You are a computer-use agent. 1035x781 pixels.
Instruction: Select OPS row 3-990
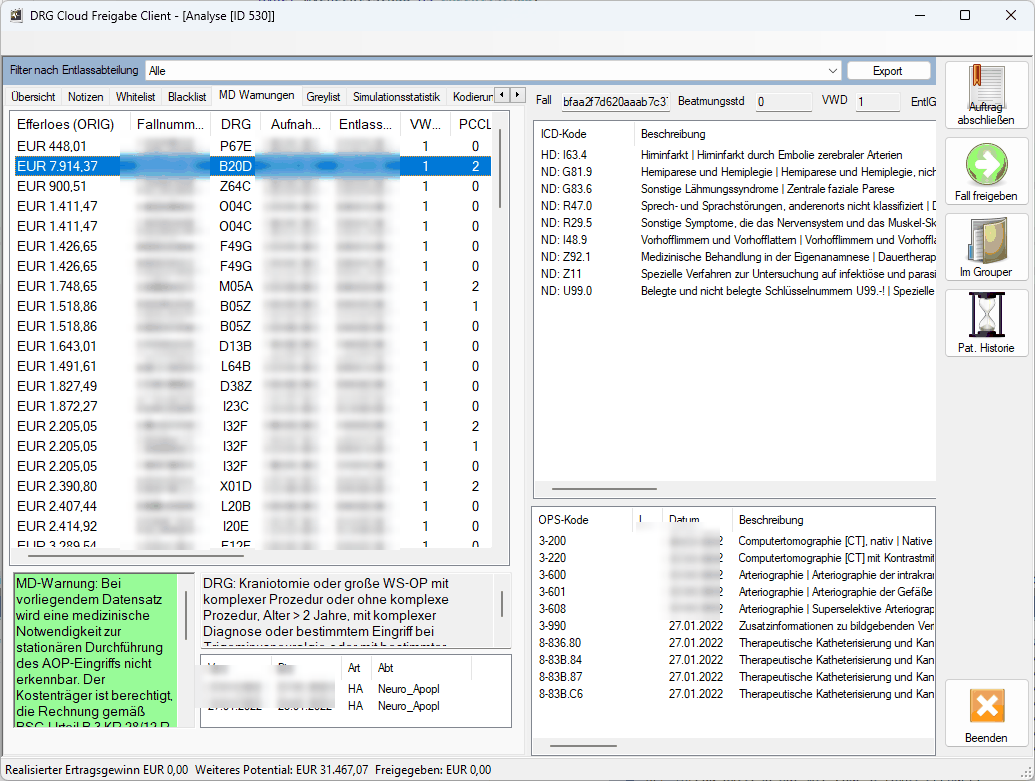click(x=734, y=626)
